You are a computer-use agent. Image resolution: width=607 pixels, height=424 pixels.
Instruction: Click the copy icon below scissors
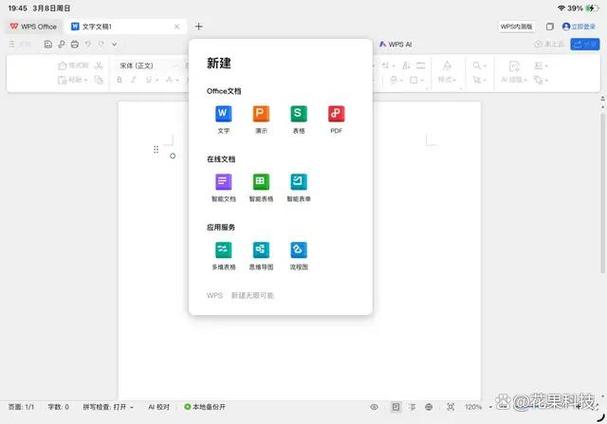click(99, 80)
